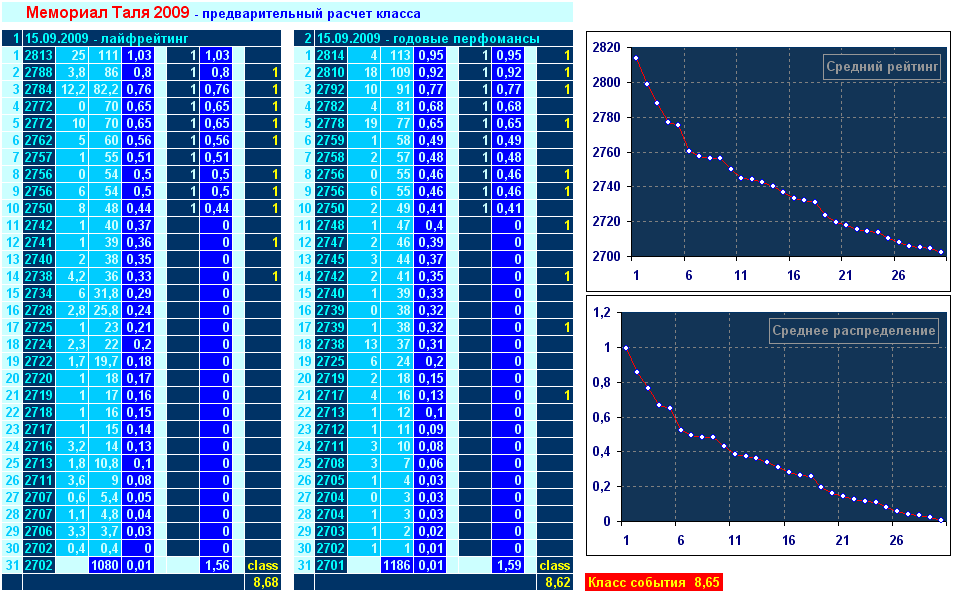Select the cell containing 19,7
The height and width of the screenshot is (593, 953).
coord(105,361)
